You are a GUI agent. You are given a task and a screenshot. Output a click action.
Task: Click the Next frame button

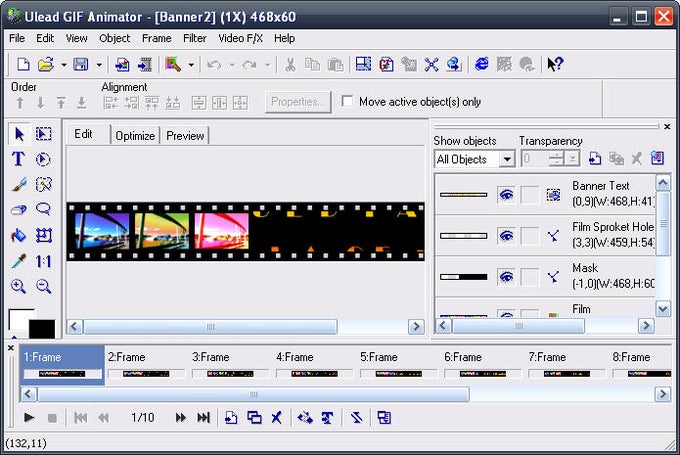180,418
